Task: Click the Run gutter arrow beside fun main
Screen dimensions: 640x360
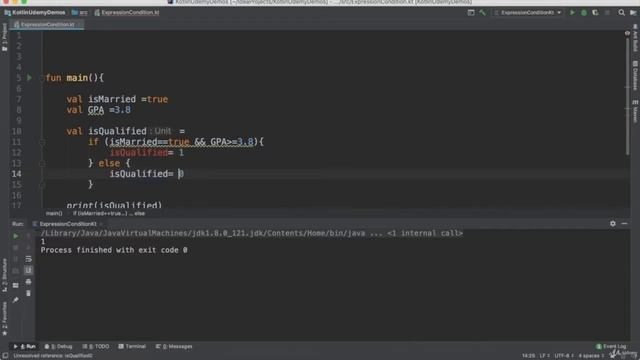Action: (29, 78)
